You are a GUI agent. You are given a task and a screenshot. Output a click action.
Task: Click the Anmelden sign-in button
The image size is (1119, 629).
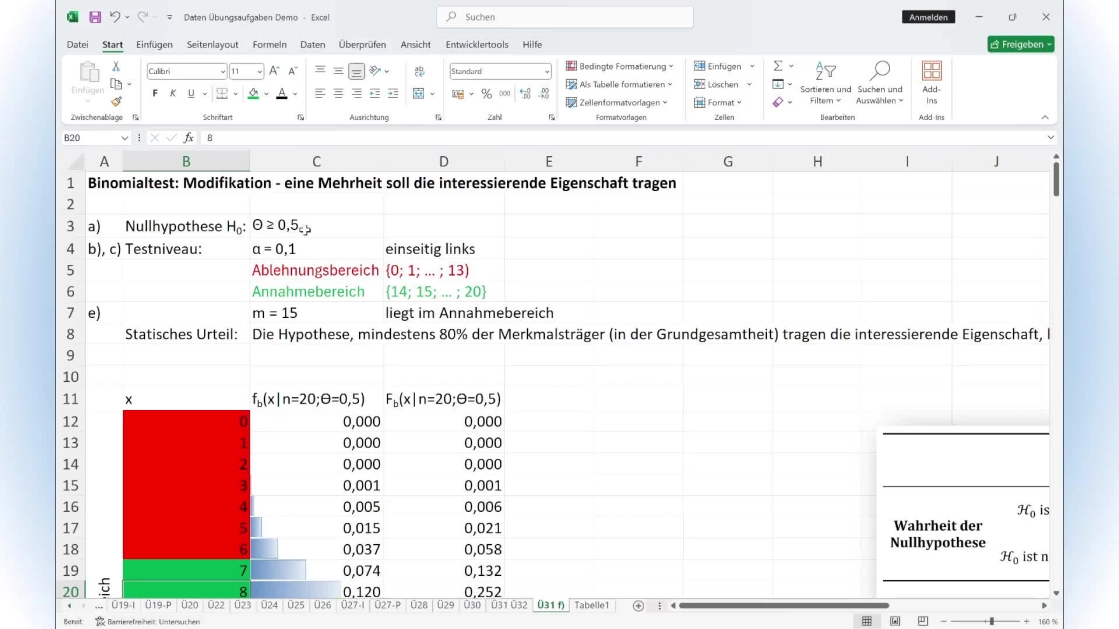click(x=928, y=17)
